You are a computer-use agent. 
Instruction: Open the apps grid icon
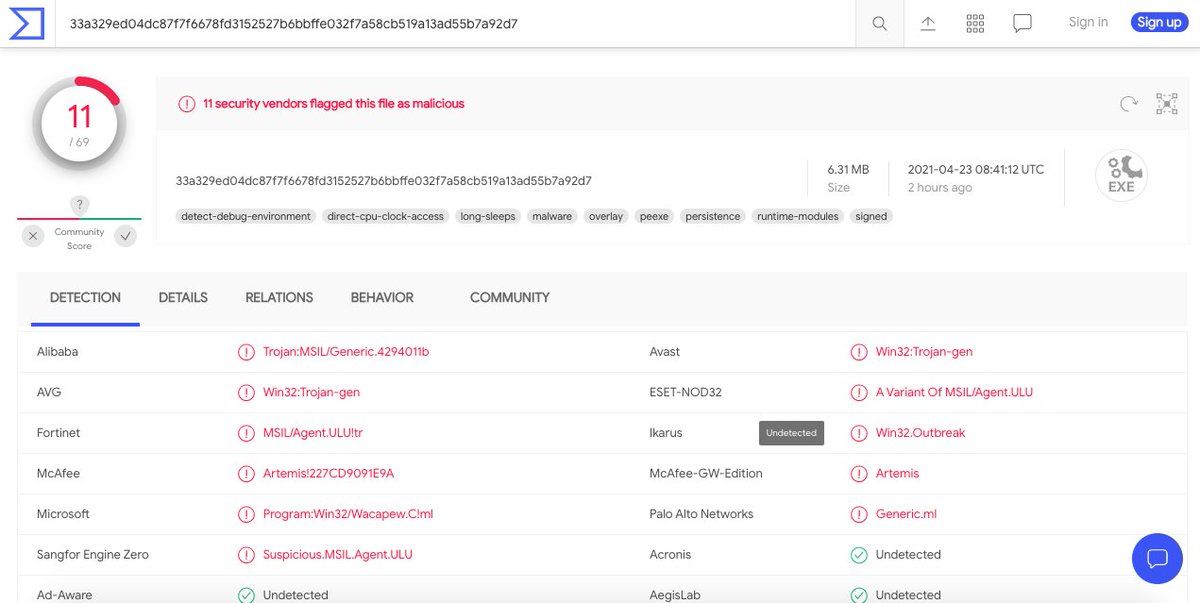coord(975,23)
